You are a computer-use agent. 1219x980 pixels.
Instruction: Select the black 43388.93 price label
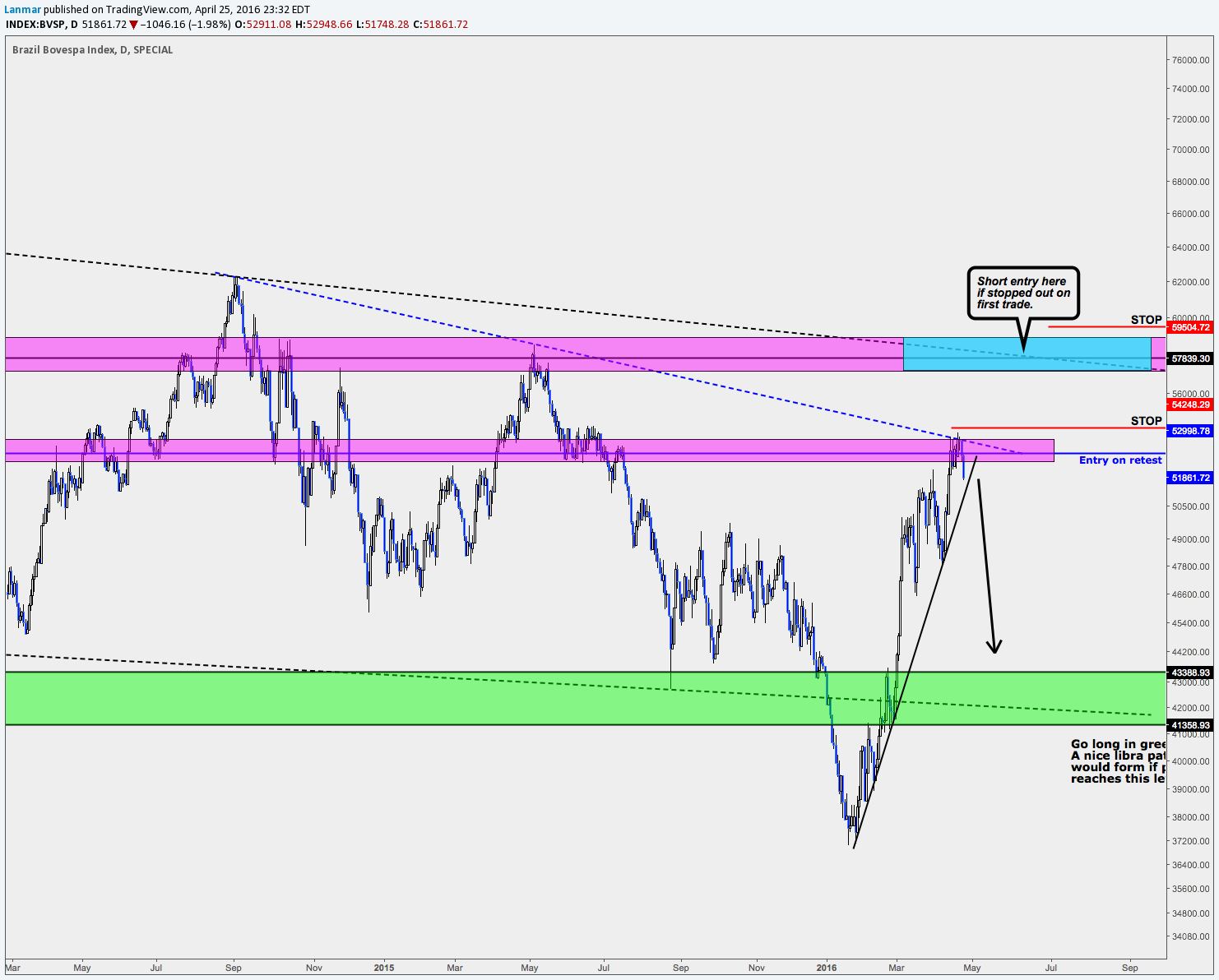click(x=1190, y=673)
